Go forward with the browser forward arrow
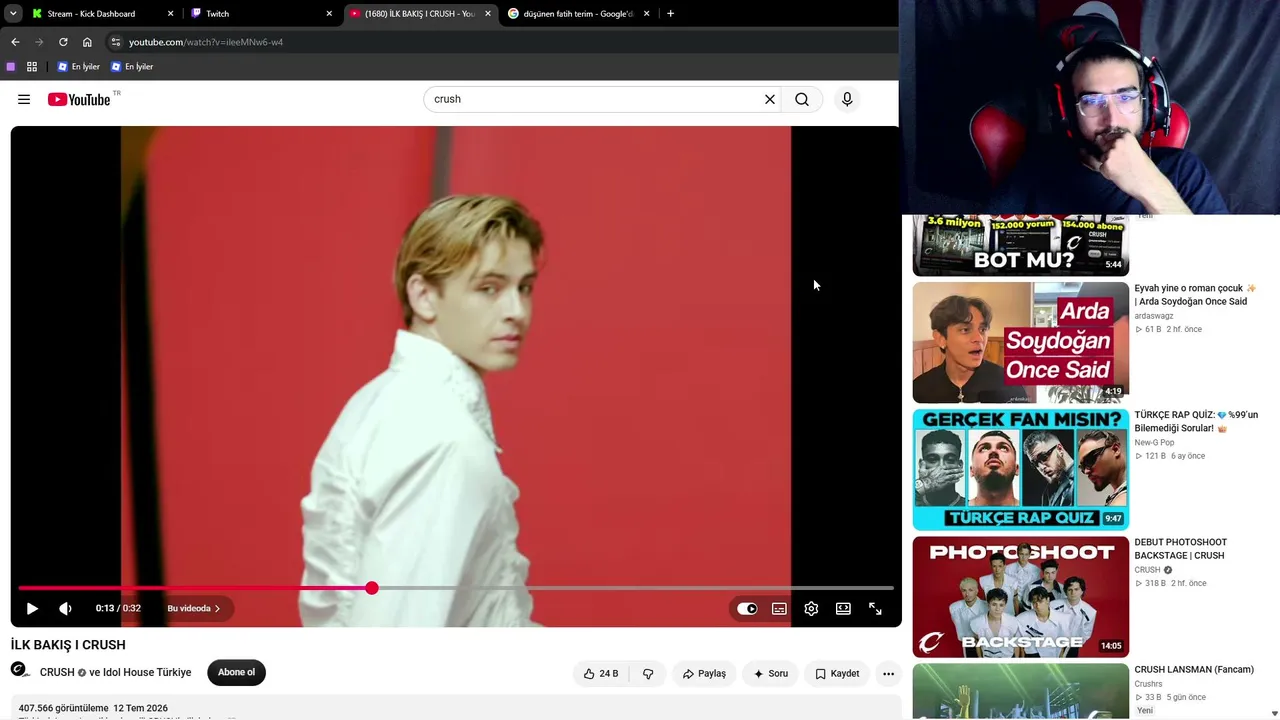 (x=39, y=42)
